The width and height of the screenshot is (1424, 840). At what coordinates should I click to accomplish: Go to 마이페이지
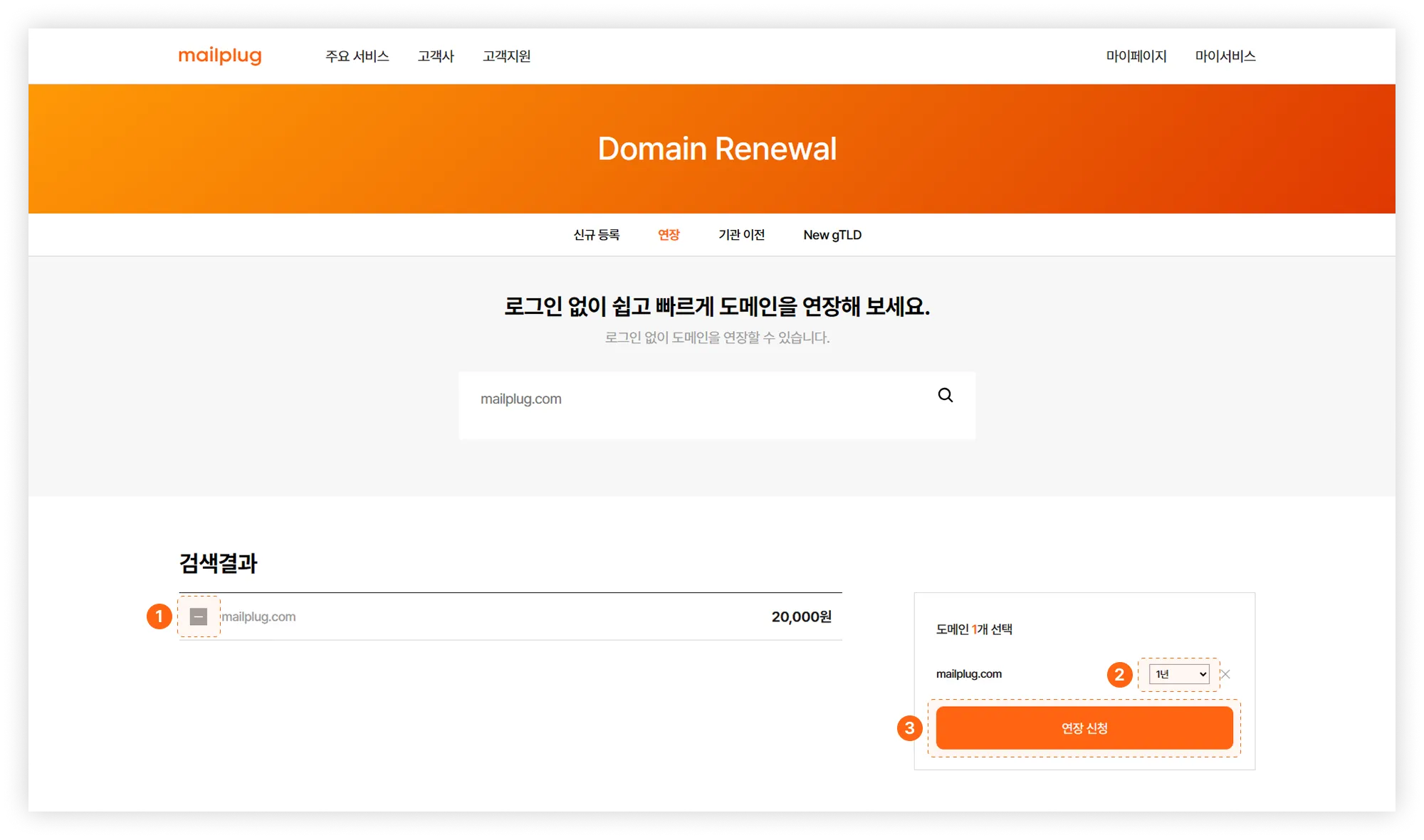pyautogui.click(x=1136, y=56)
